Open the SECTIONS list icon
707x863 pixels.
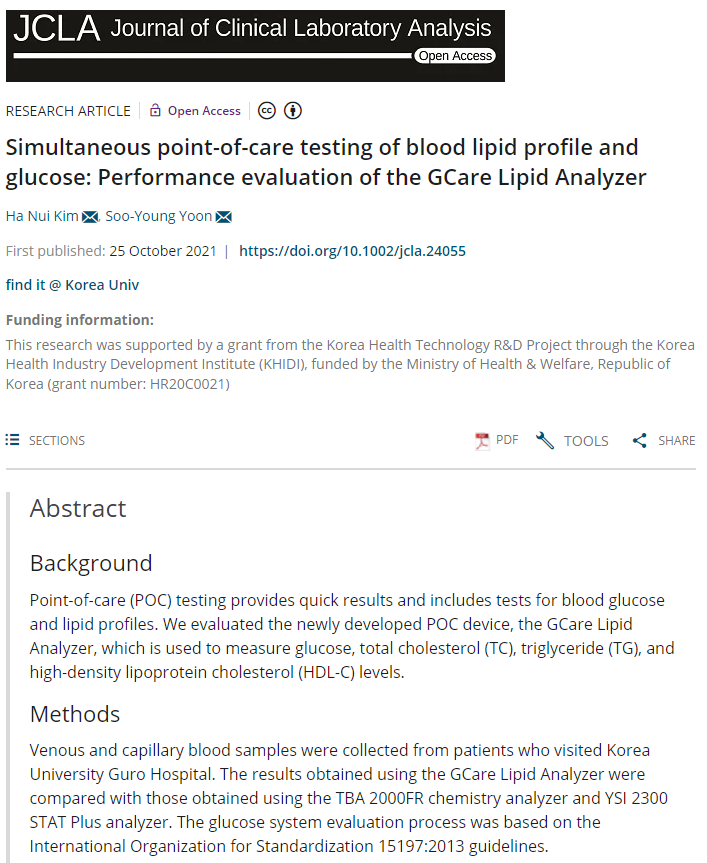point(13,440)
